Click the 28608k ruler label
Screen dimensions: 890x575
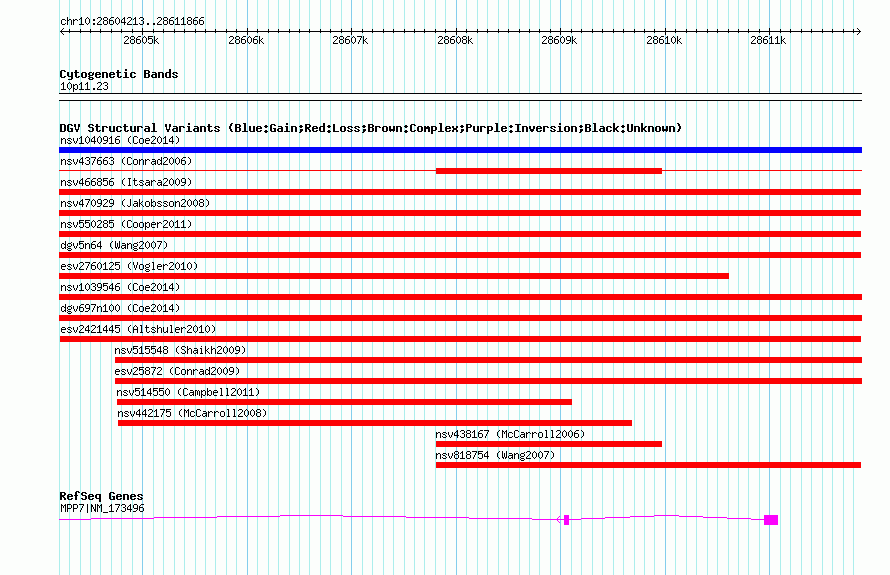click(x=455, y=40)
